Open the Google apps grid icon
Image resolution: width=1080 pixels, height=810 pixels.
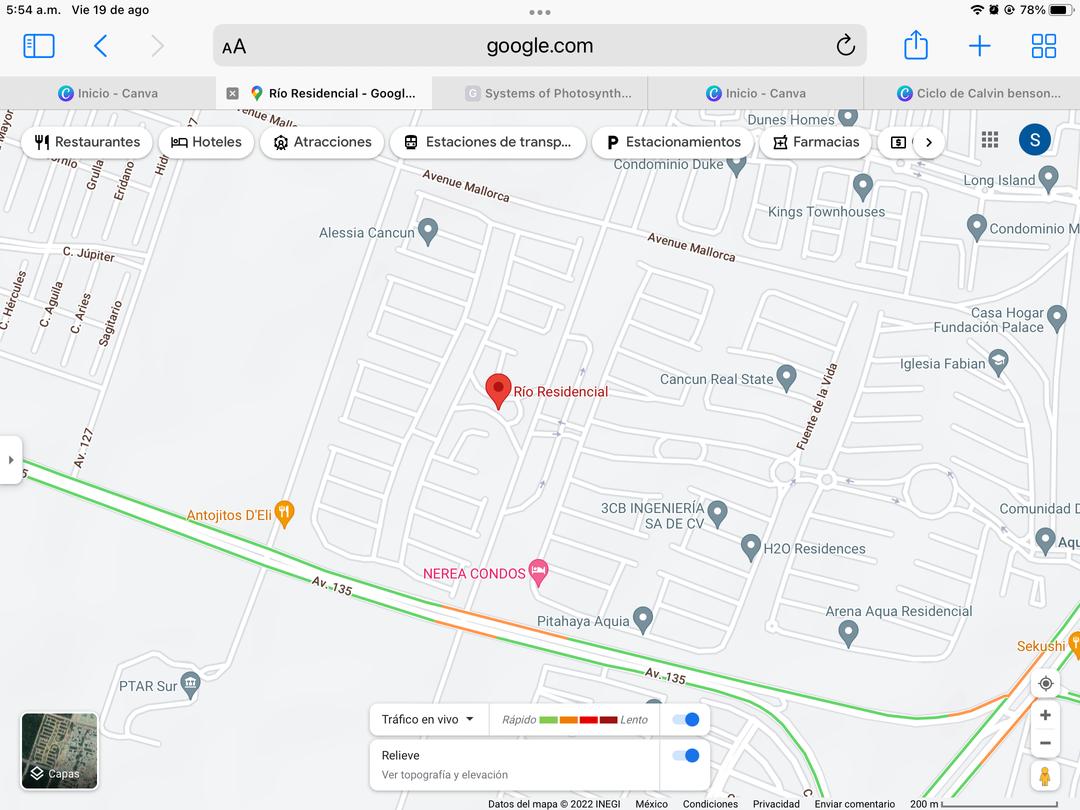(990, 140)
